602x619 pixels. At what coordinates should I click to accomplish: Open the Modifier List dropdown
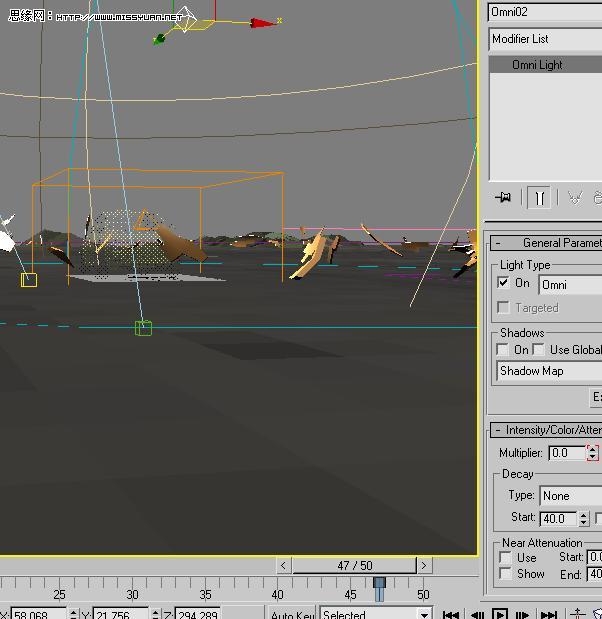click(x=545, y=39)
